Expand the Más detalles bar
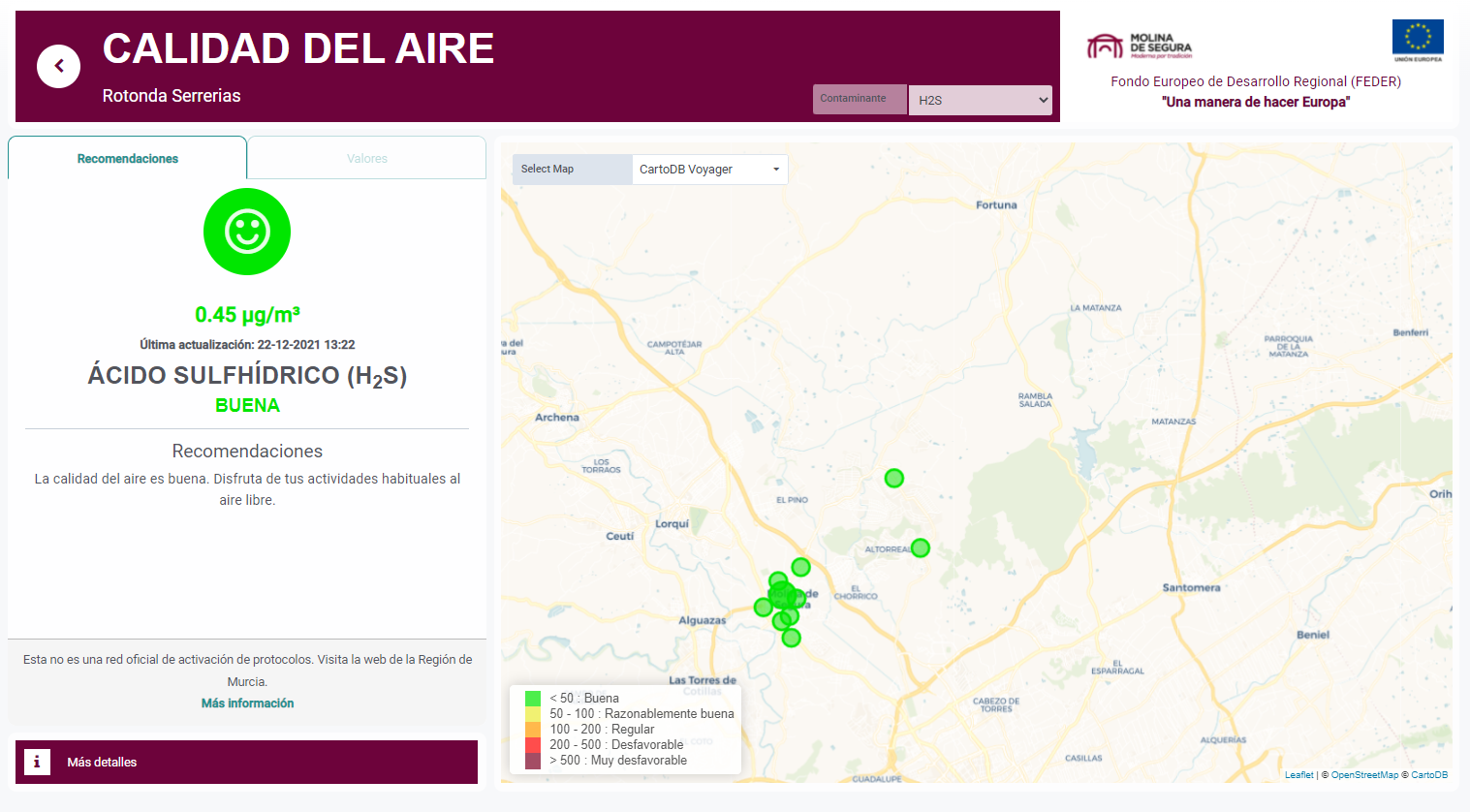The width and height of the screenshot is (1470, 812). coord(246,762)
